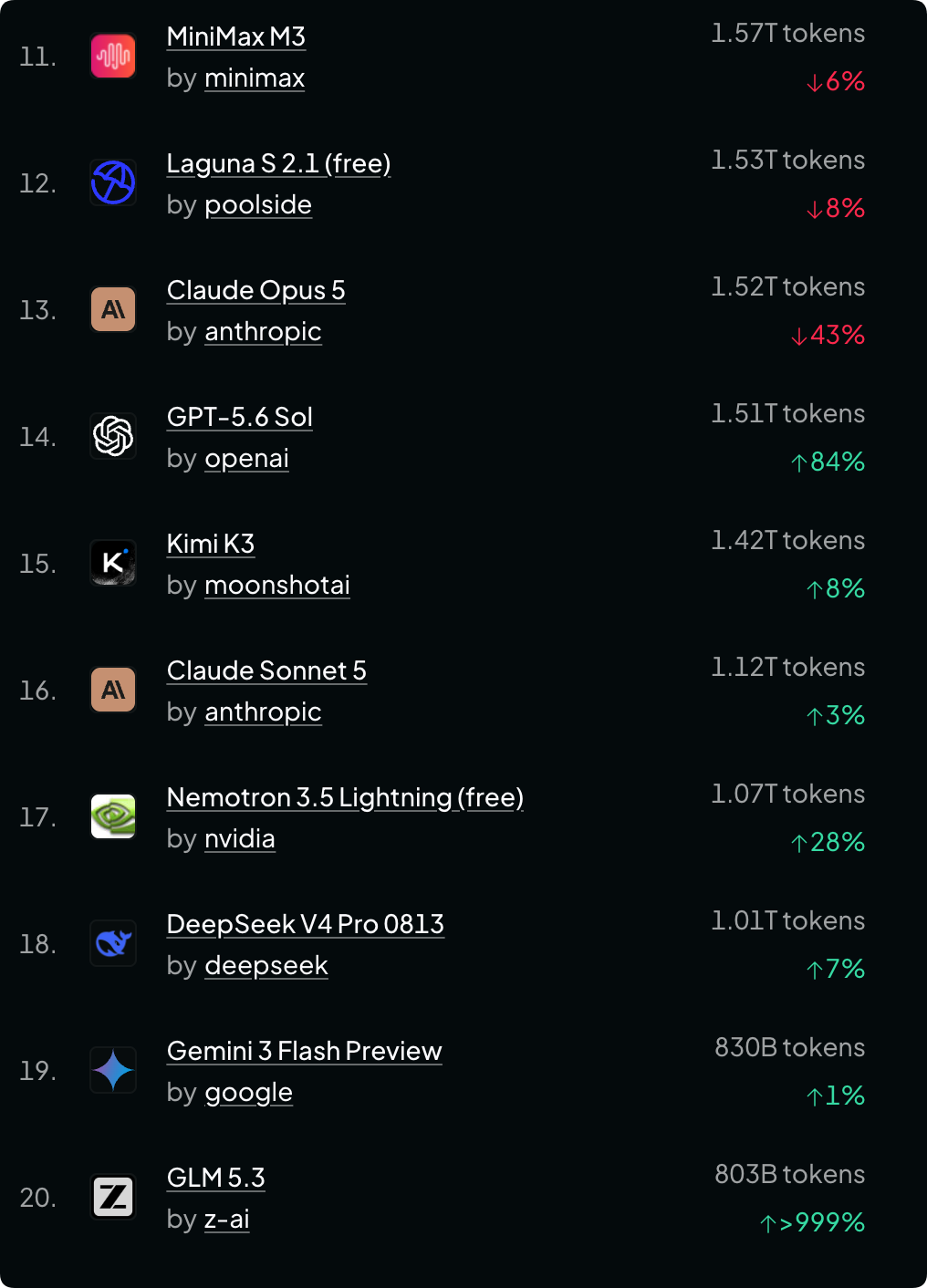Click the Google Gemini sparkle icon
The height and width of the screenshot is (1288, 927).
(x=113, y=1070)
